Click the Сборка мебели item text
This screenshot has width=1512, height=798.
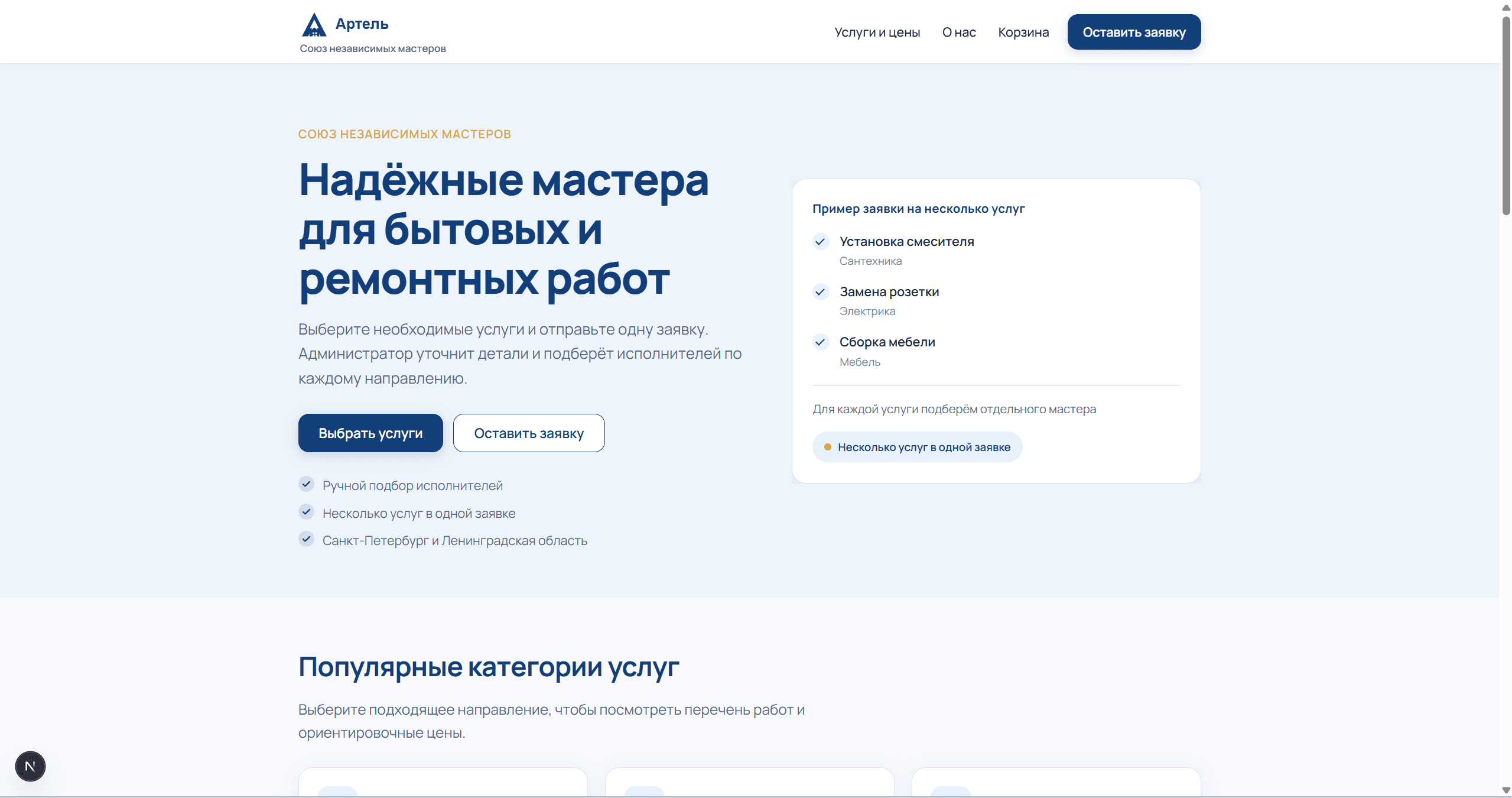click(x=887, y=342)
